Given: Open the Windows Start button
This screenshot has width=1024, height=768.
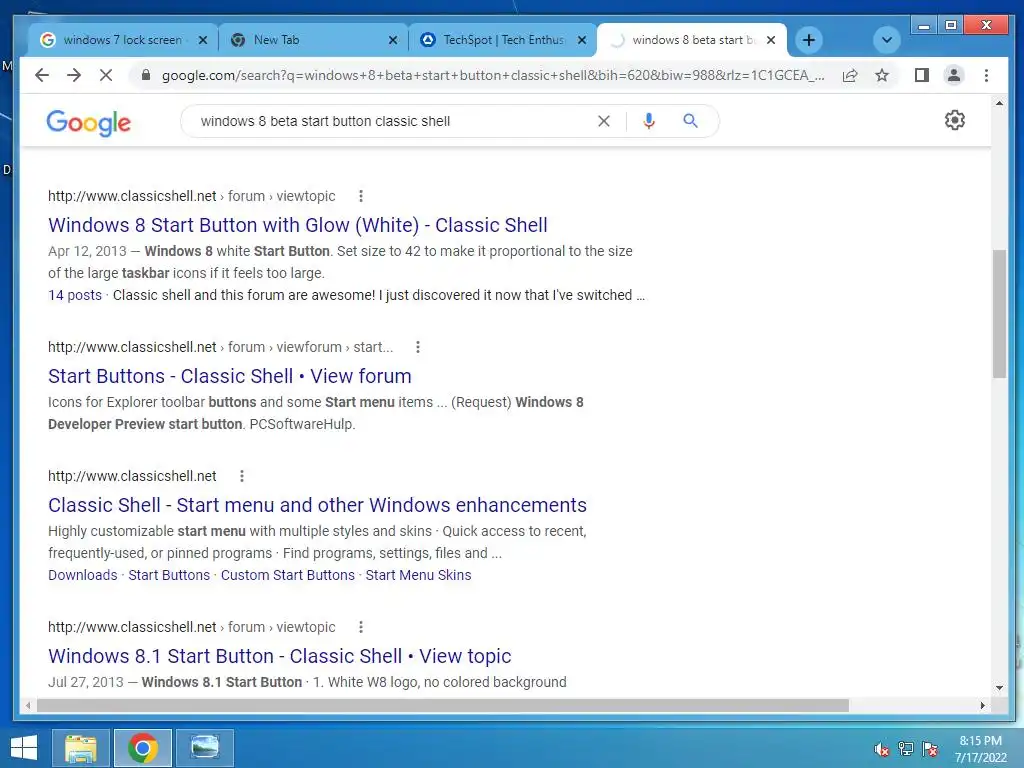Looking at the screenshot, I should click(24, 748).
